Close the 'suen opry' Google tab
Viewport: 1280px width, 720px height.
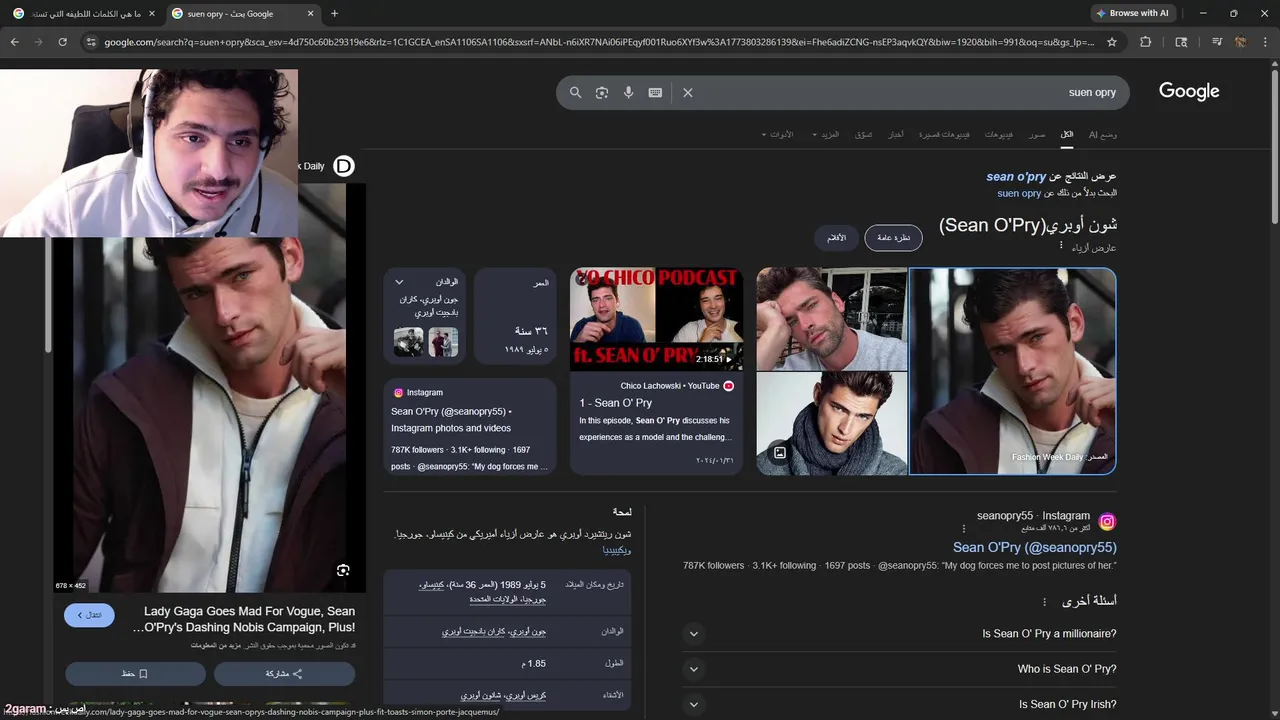[310, 14]
